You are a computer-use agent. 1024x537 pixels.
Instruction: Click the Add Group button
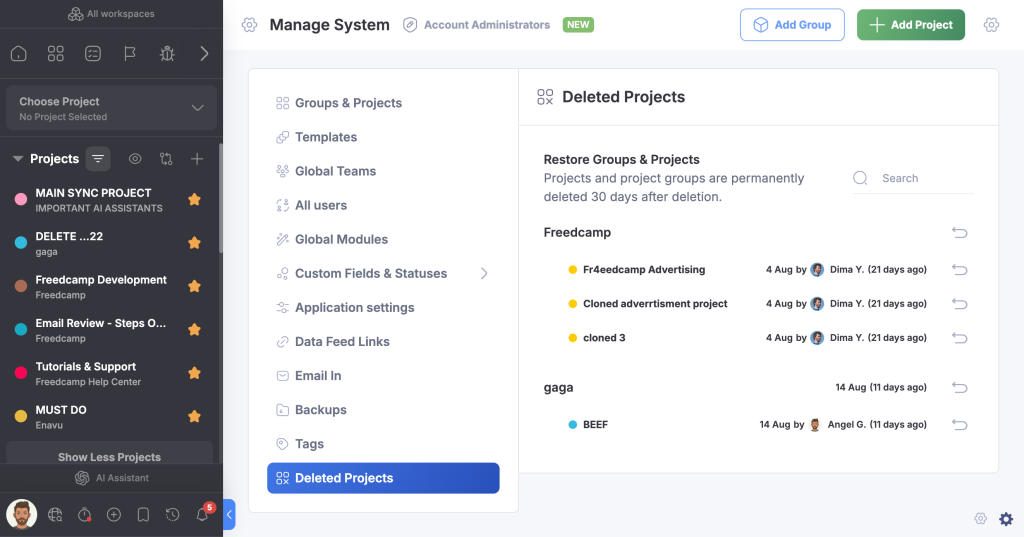coord(792,25)
